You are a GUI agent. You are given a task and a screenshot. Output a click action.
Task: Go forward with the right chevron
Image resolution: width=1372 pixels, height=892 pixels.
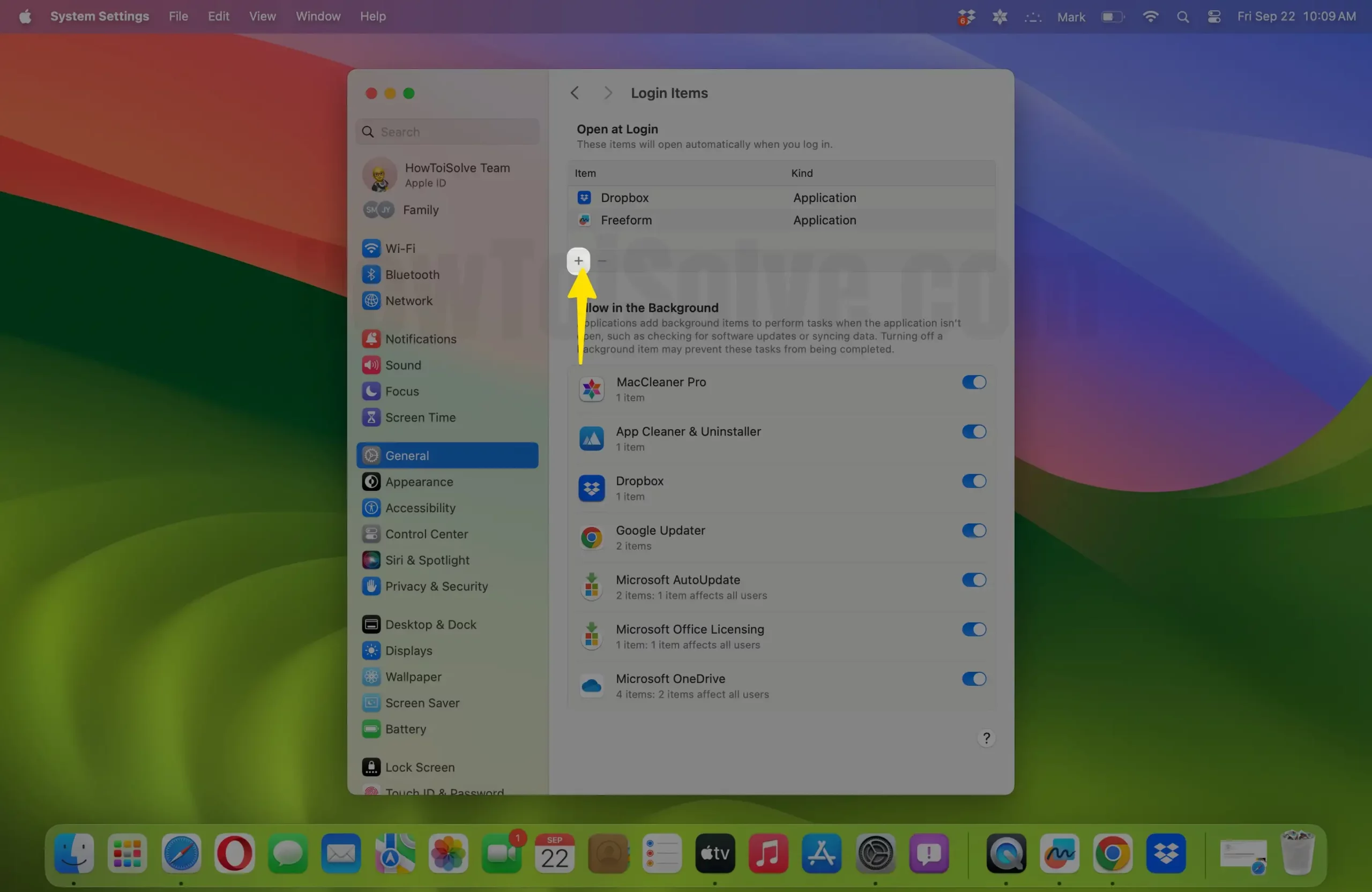pos(608,93)
